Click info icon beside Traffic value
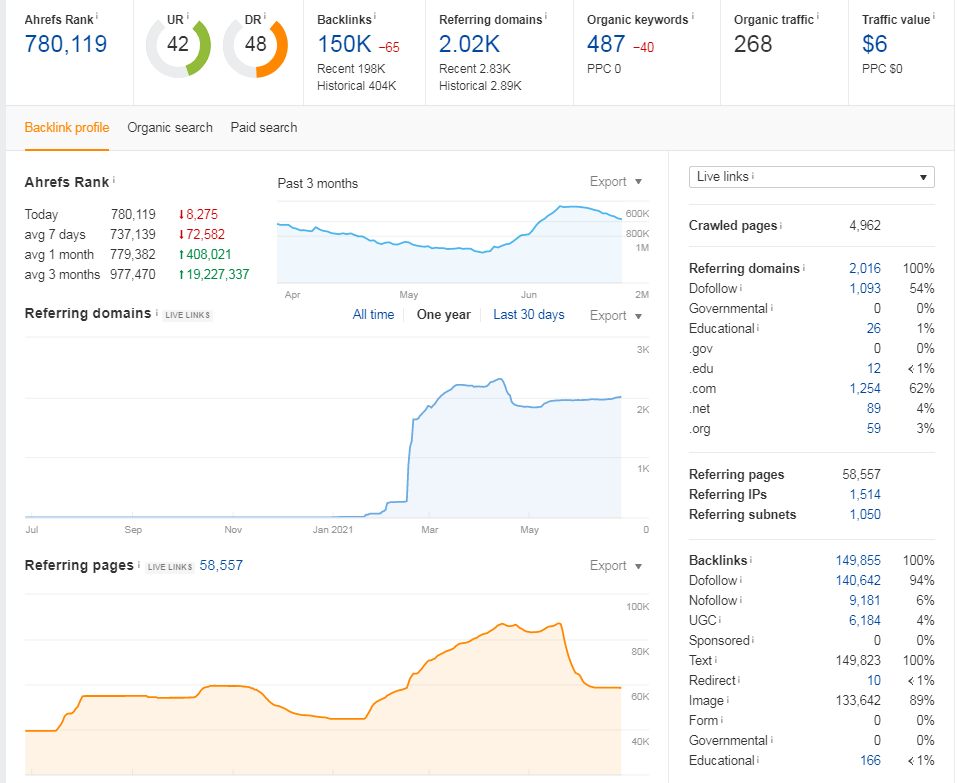 [934, 16]
